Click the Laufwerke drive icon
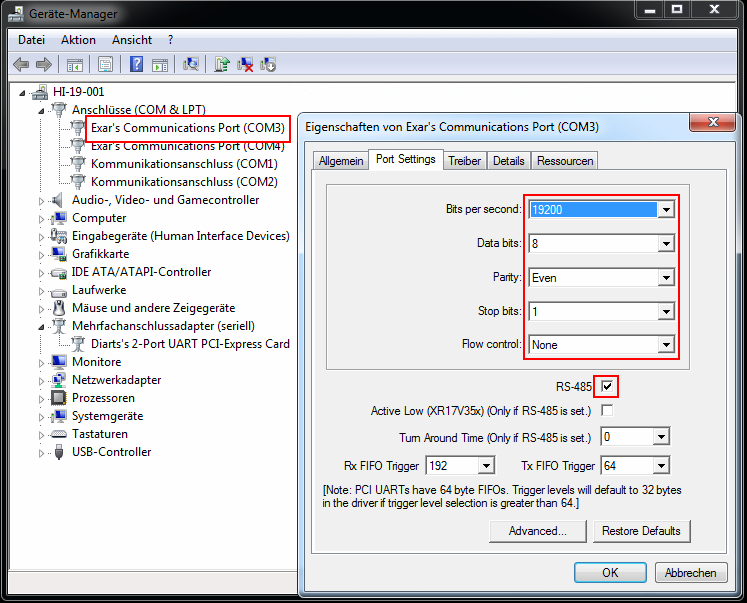 point(59,291)
